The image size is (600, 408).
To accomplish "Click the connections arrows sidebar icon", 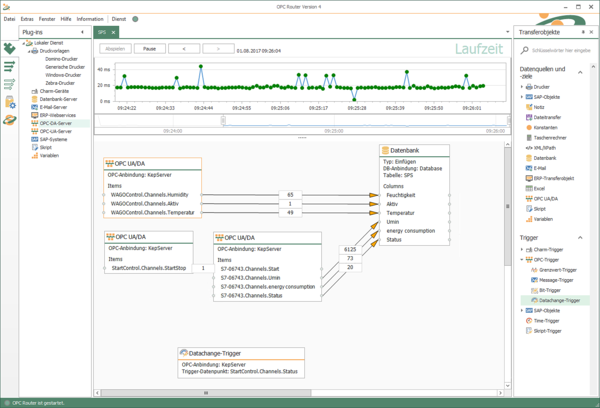I will (9, 66).
